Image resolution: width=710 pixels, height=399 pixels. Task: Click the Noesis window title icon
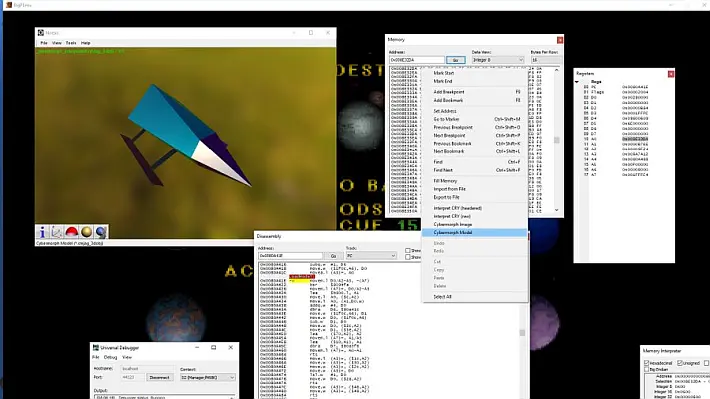[x=41, y=33]
